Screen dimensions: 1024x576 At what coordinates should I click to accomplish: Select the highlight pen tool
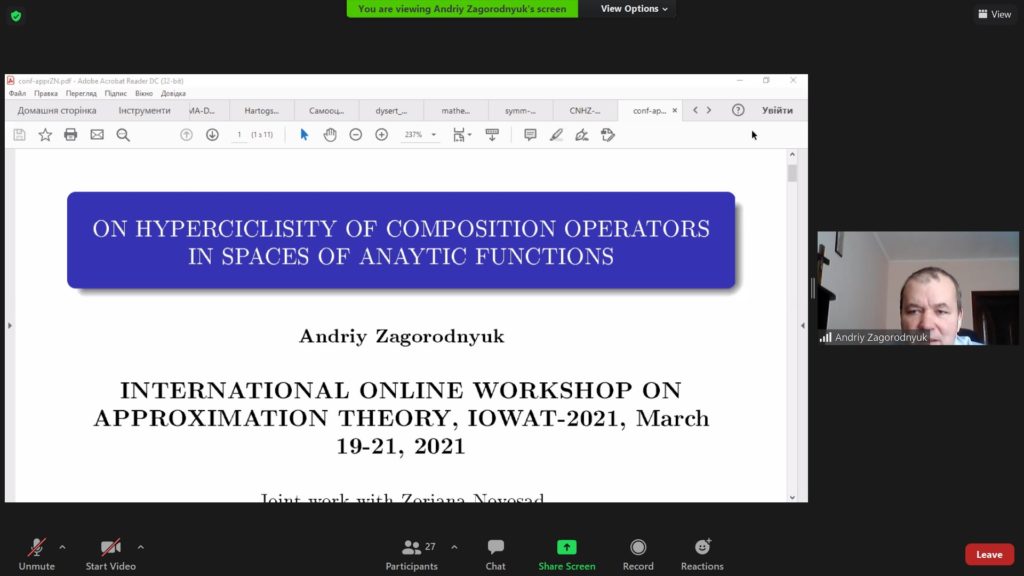click(x=556, y=135)
